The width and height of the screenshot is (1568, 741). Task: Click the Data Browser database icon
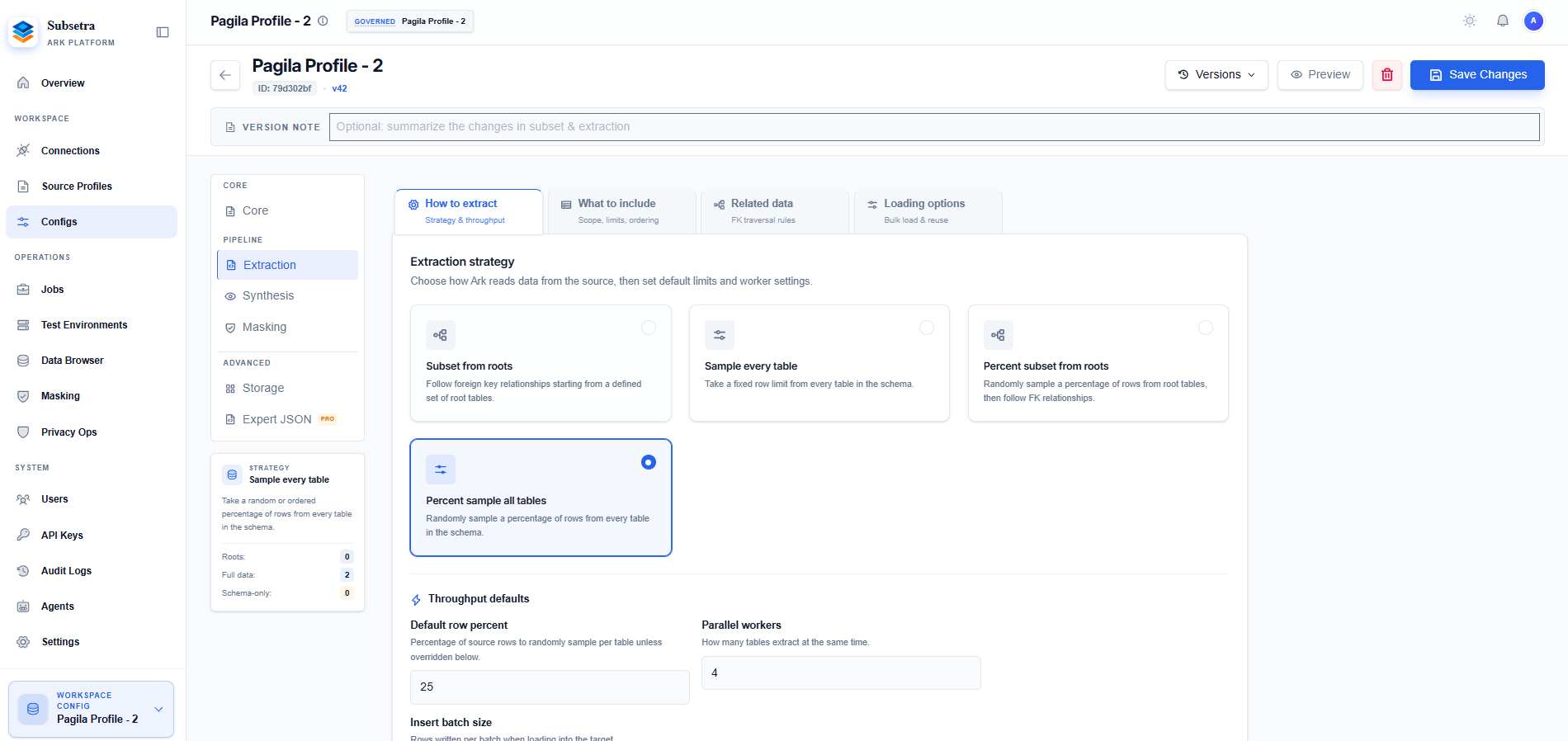pos(23,361)
